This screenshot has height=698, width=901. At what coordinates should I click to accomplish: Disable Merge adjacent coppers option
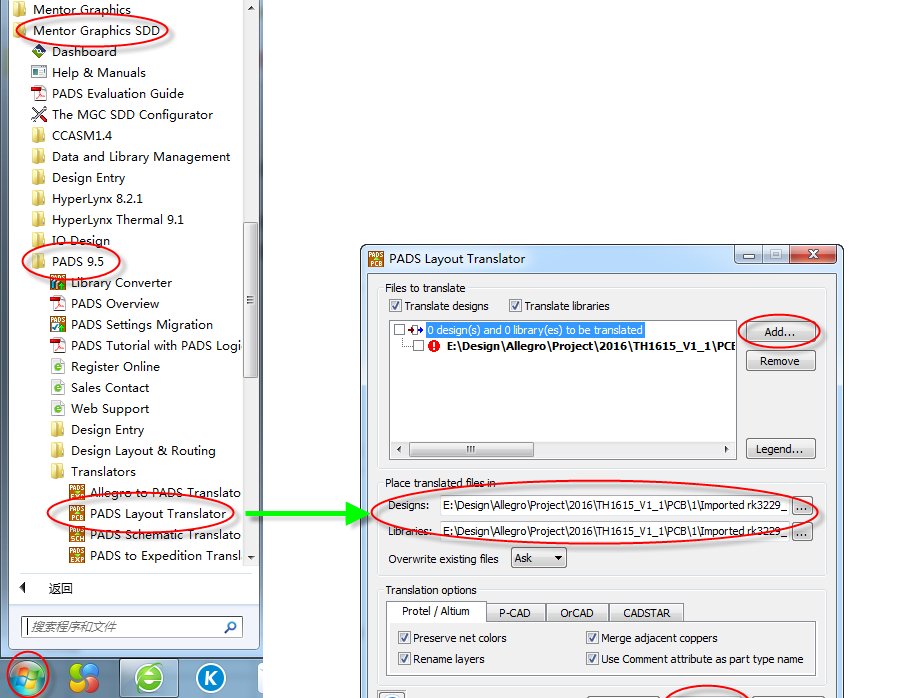[x=593, y=638]
